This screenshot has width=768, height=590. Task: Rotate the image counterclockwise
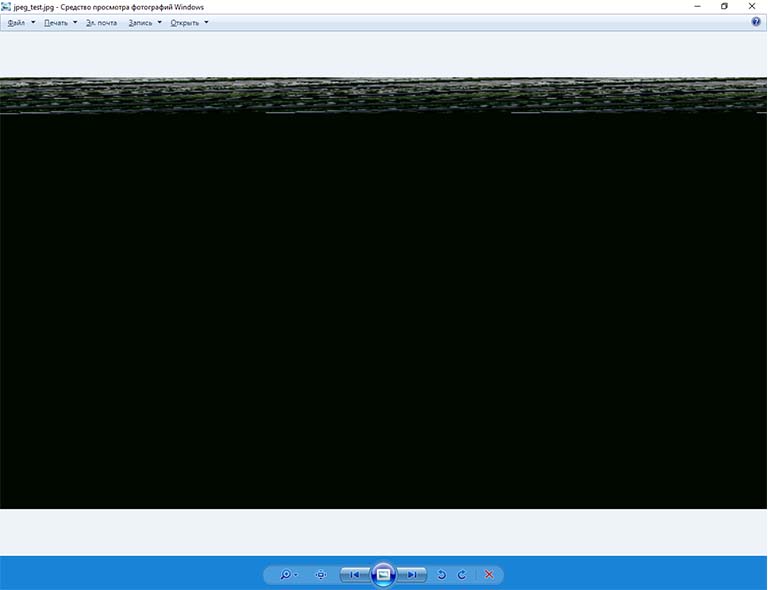click(x=442, y=575)
